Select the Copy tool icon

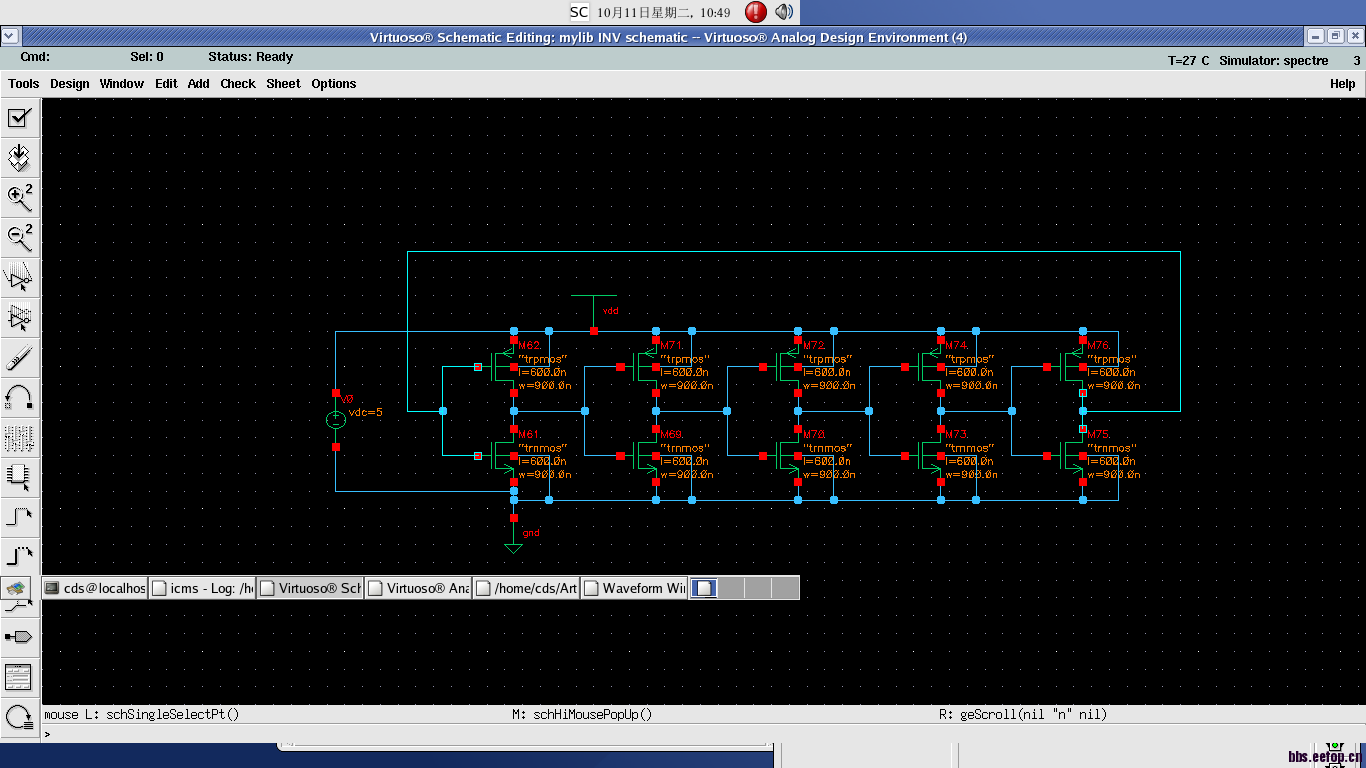[x=19, y=317]
